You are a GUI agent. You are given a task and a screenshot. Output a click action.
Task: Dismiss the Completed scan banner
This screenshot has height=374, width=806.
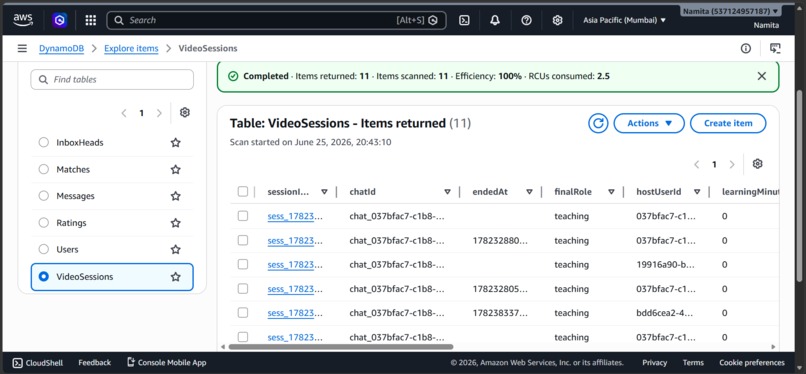(762, 76)
